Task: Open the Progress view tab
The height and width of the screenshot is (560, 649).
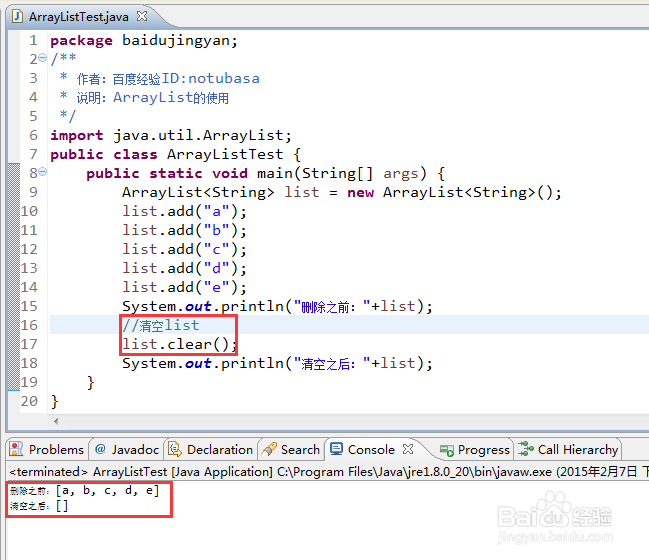Action: pyautogui.click(x=475, y=449)
